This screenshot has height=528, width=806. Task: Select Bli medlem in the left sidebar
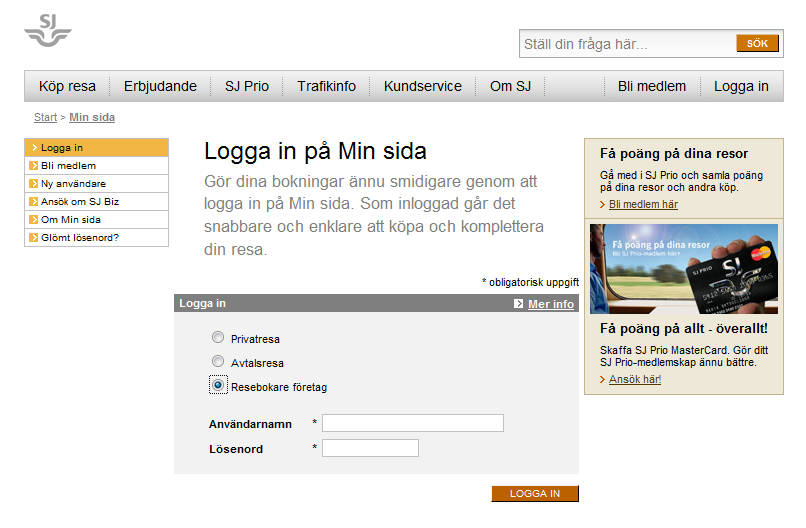pos(97,166)
